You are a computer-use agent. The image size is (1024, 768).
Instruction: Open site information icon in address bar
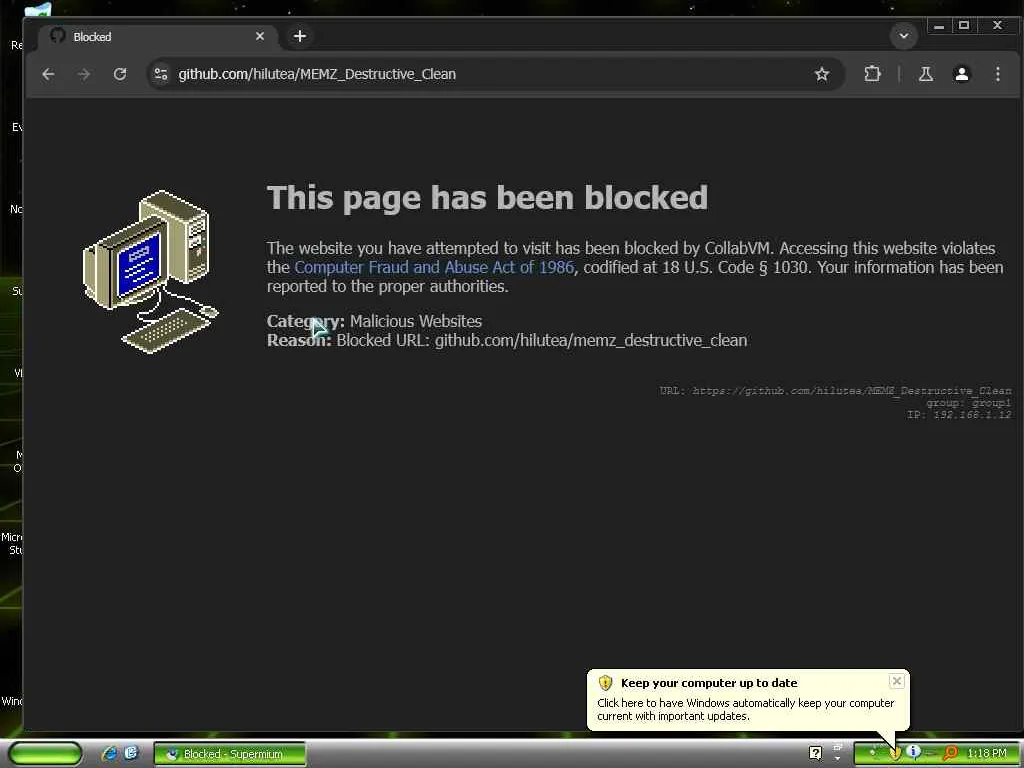[161, 74]
